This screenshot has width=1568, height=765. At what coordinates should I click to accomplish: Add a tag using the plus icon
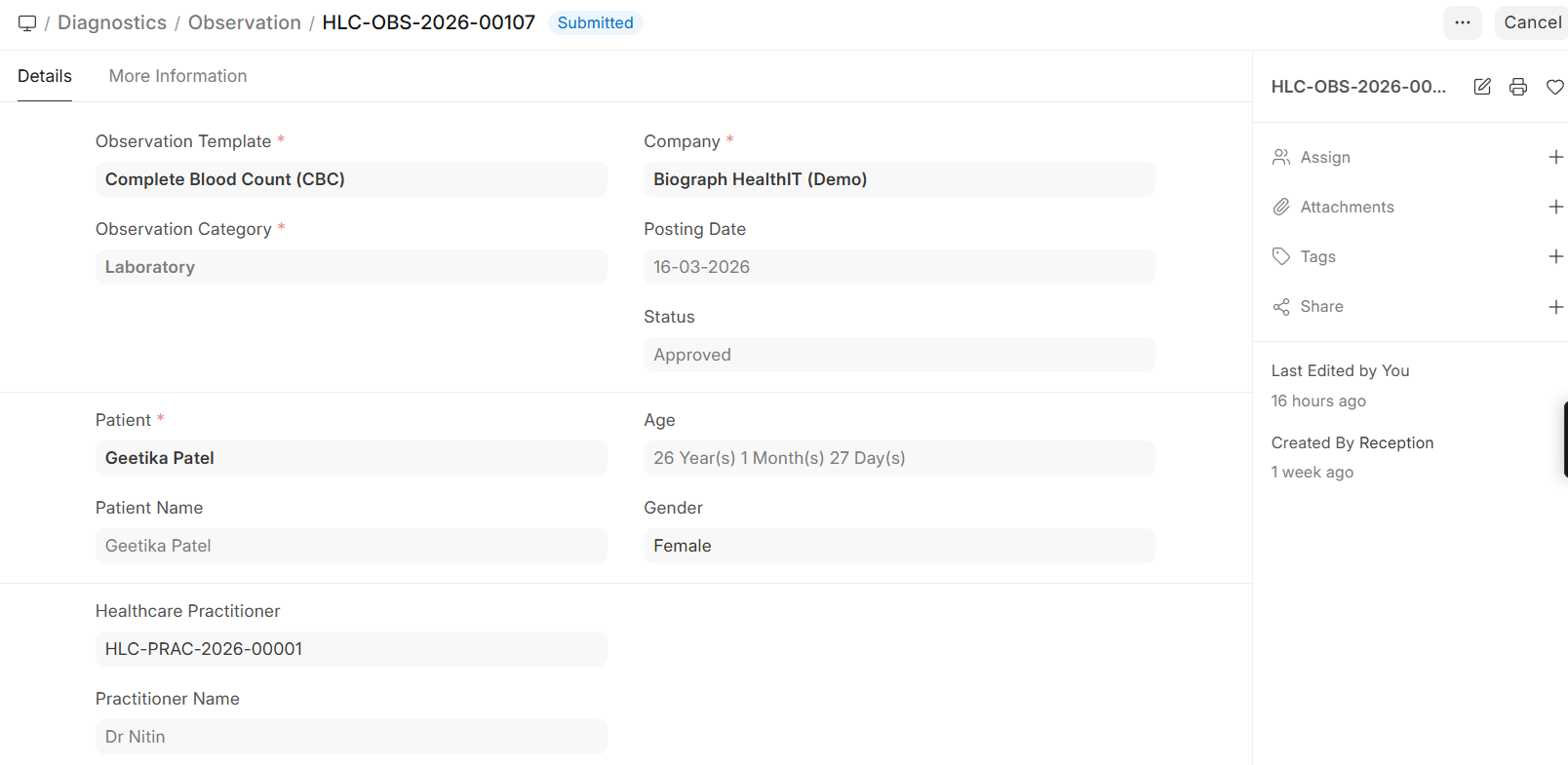click(x=1555, y=256)
